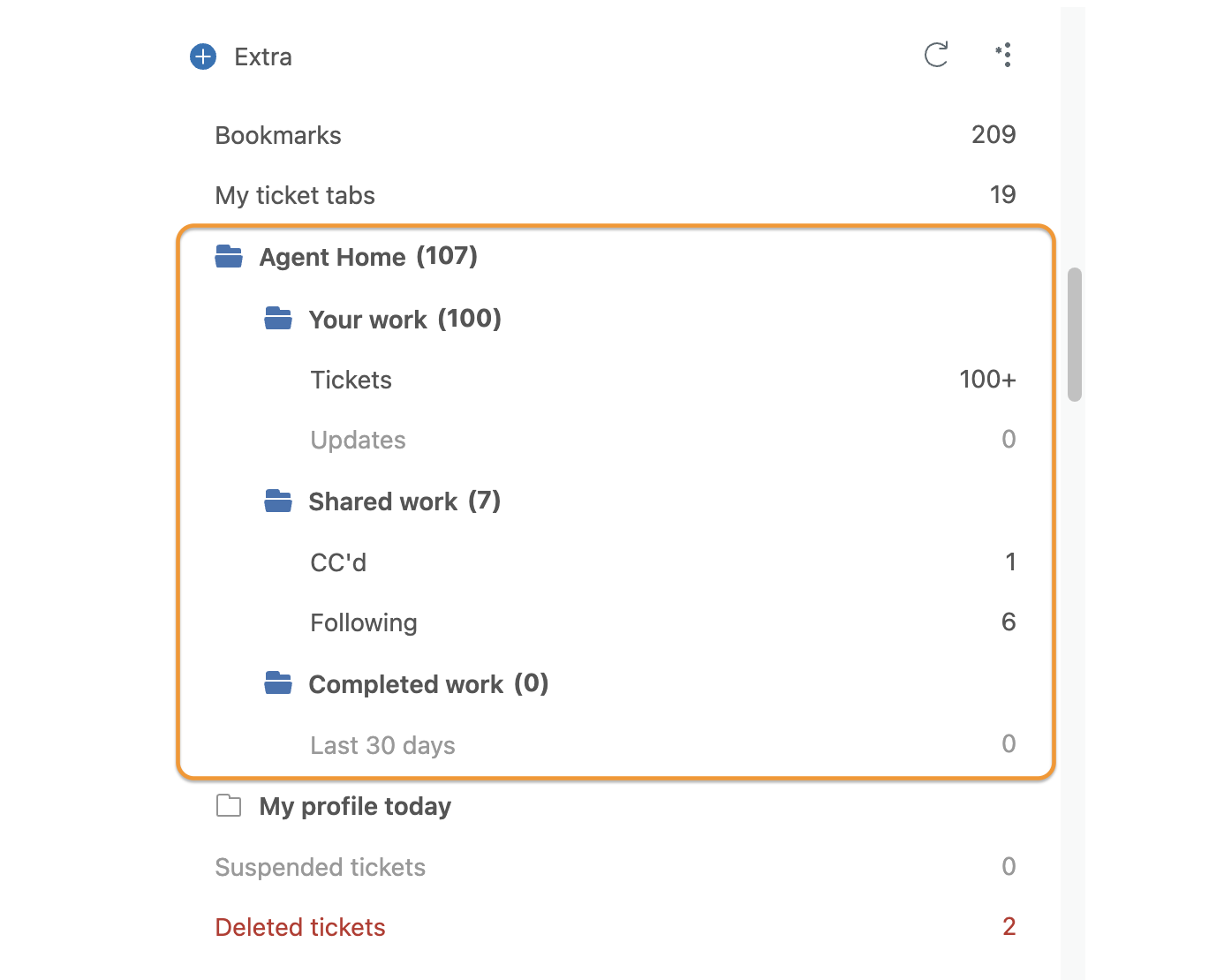Select the Tickets view under Your work

663,380
